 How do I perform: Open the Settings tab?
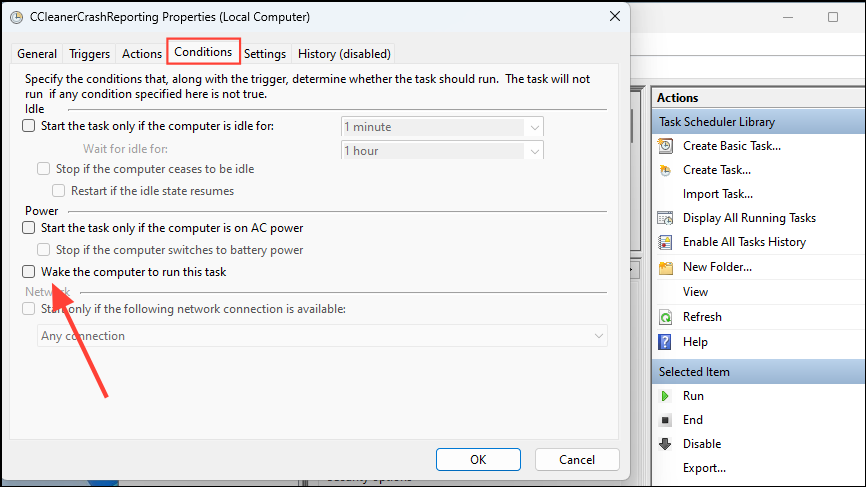(x=265, y=54)
